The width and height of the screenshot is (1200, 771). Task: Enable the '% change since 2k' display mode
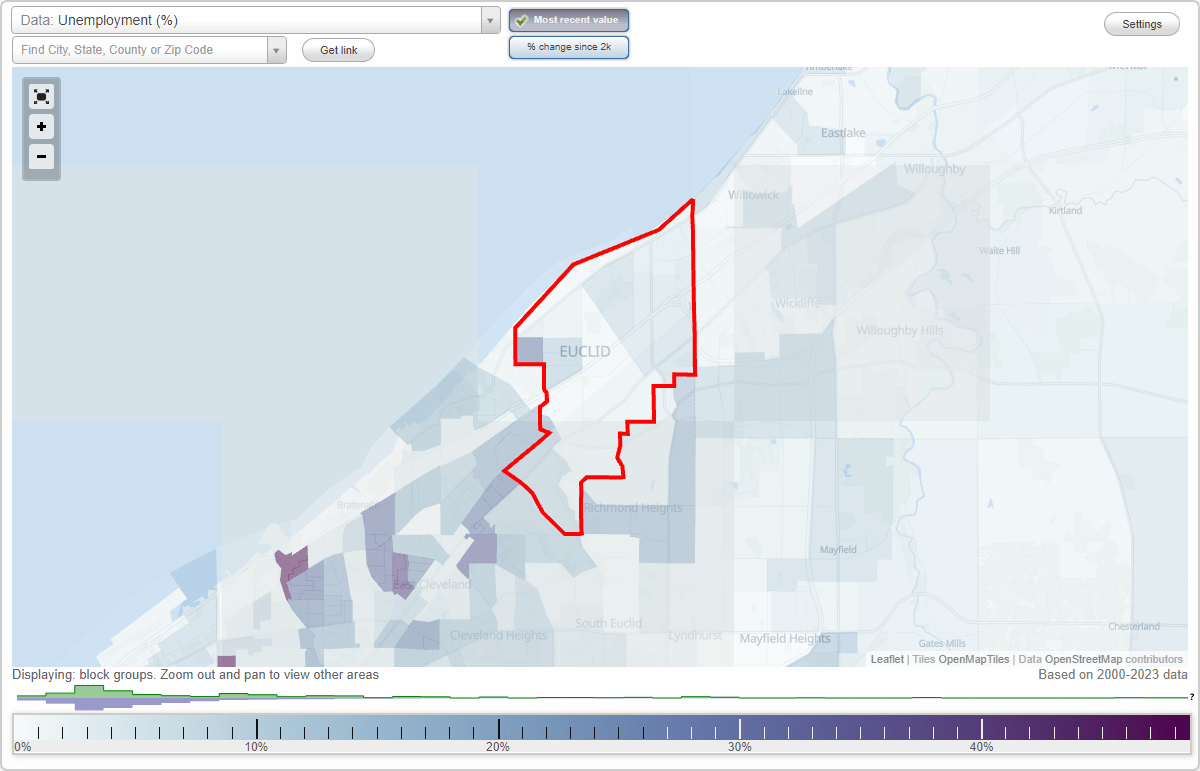569,46
